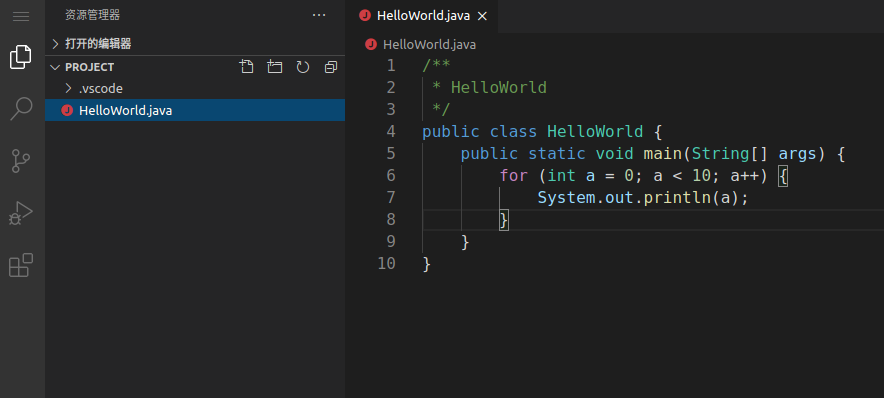Click the class name HelloWorld on line 4
884x398 pixels.
tap(595, 131)
